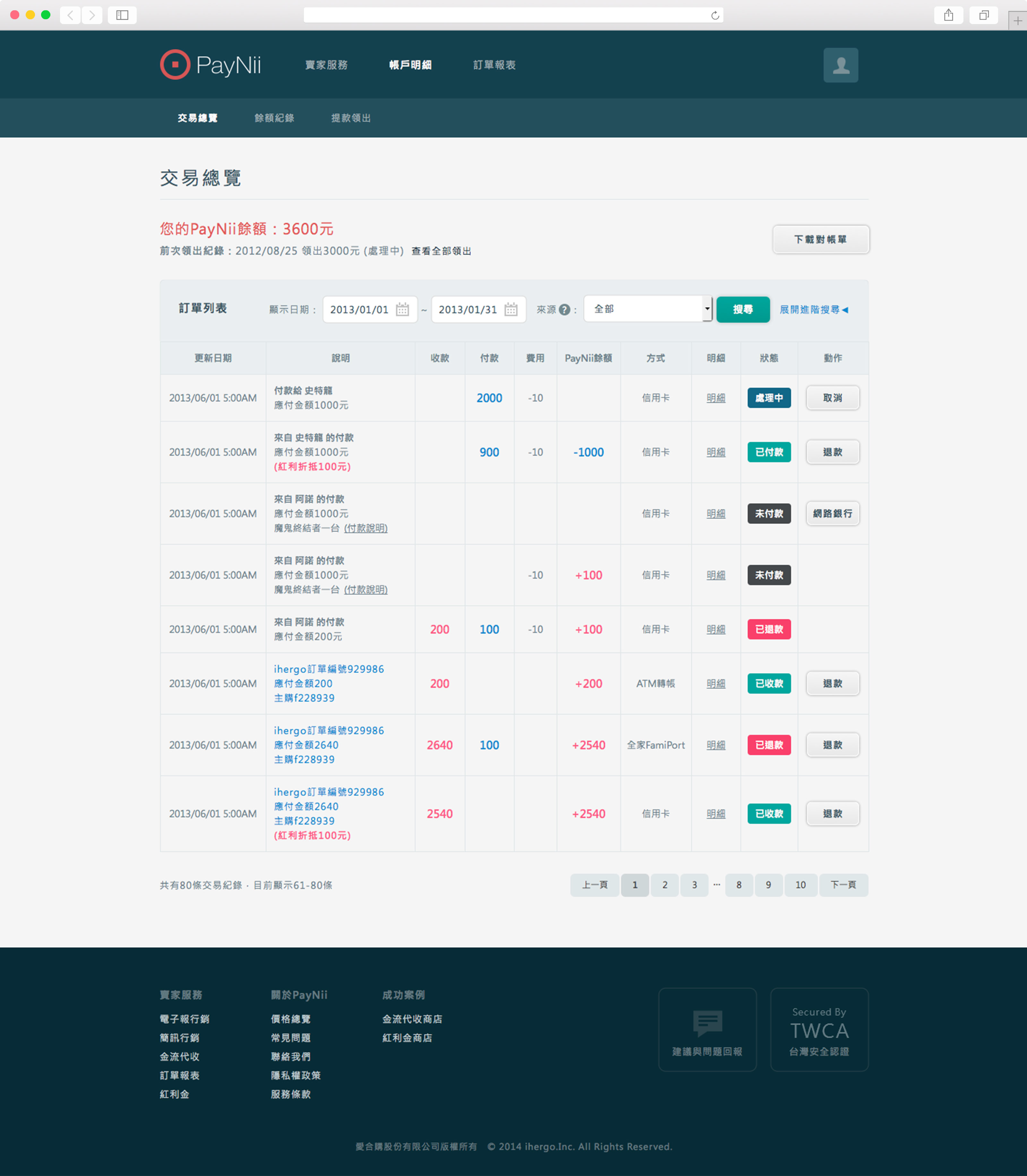Click the browser page reload icon

pos(715,15)
